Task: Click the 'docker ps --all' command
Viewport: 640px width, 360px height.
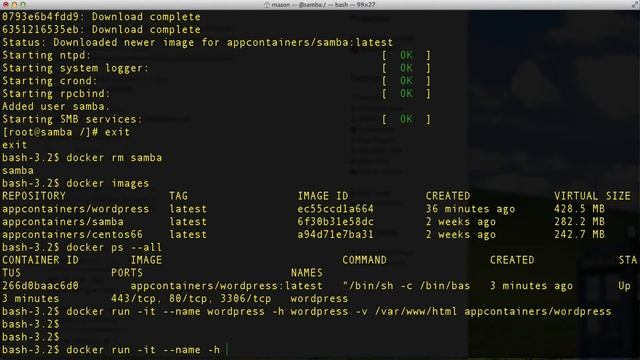Action: [114, 248]
